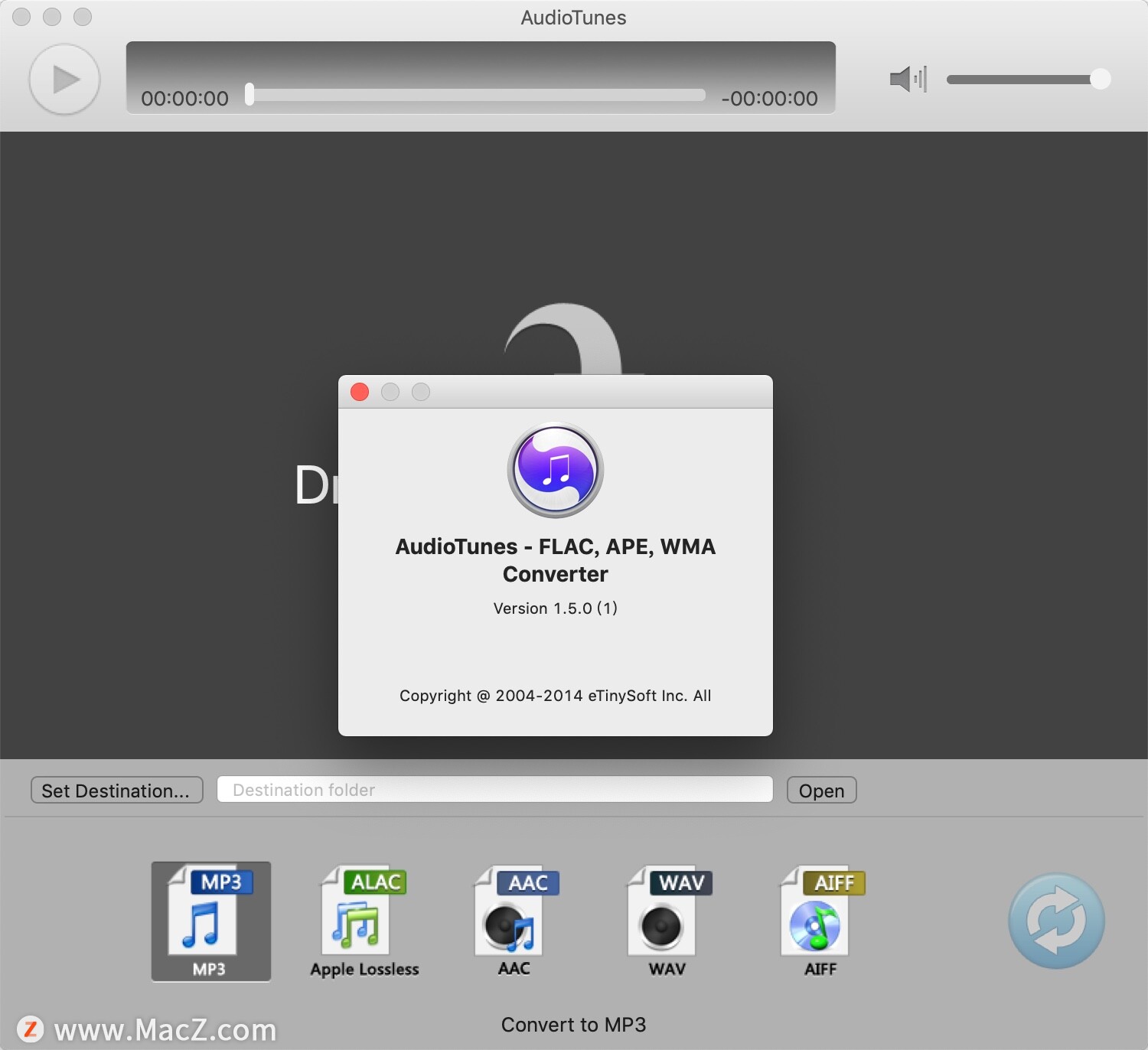
Task: Choose the AAC output format icon
Action: (x=516, y=921)
